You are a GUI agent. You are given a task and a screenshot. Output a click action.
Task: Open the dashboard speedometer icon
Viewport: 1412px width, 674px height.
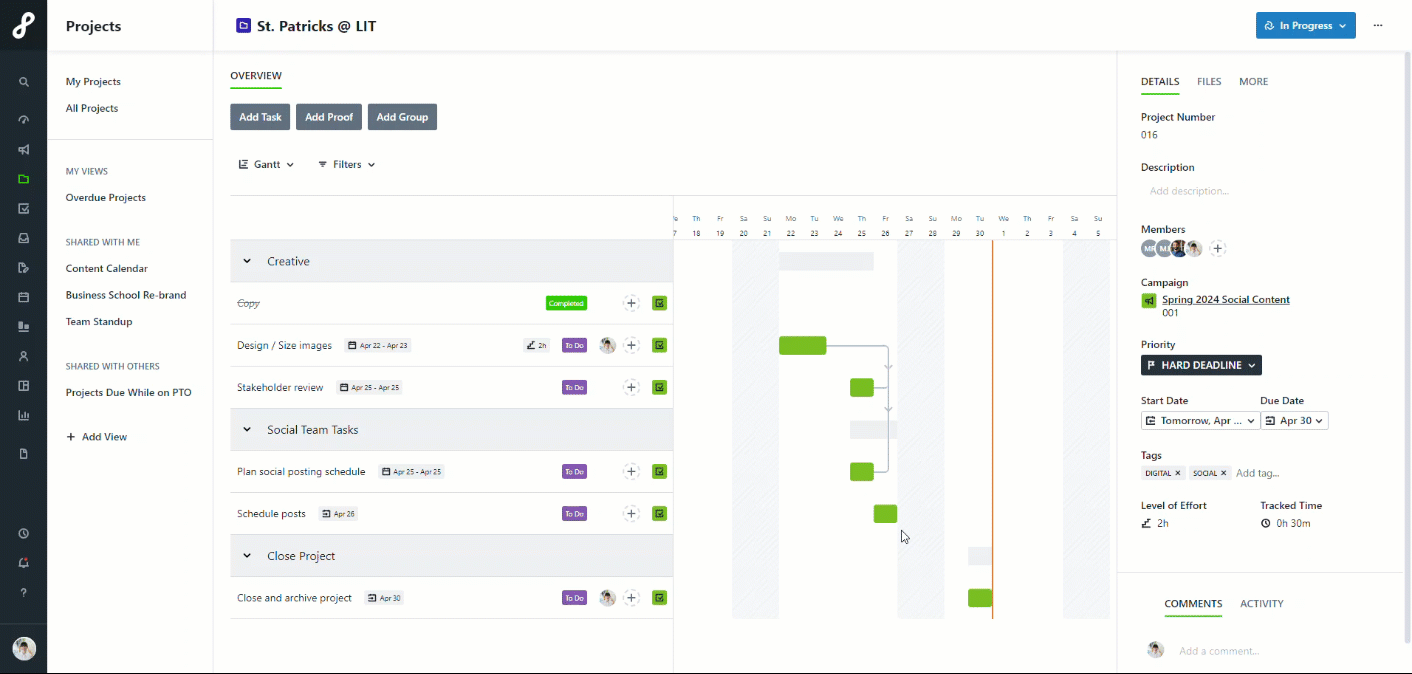click(24, 119)
